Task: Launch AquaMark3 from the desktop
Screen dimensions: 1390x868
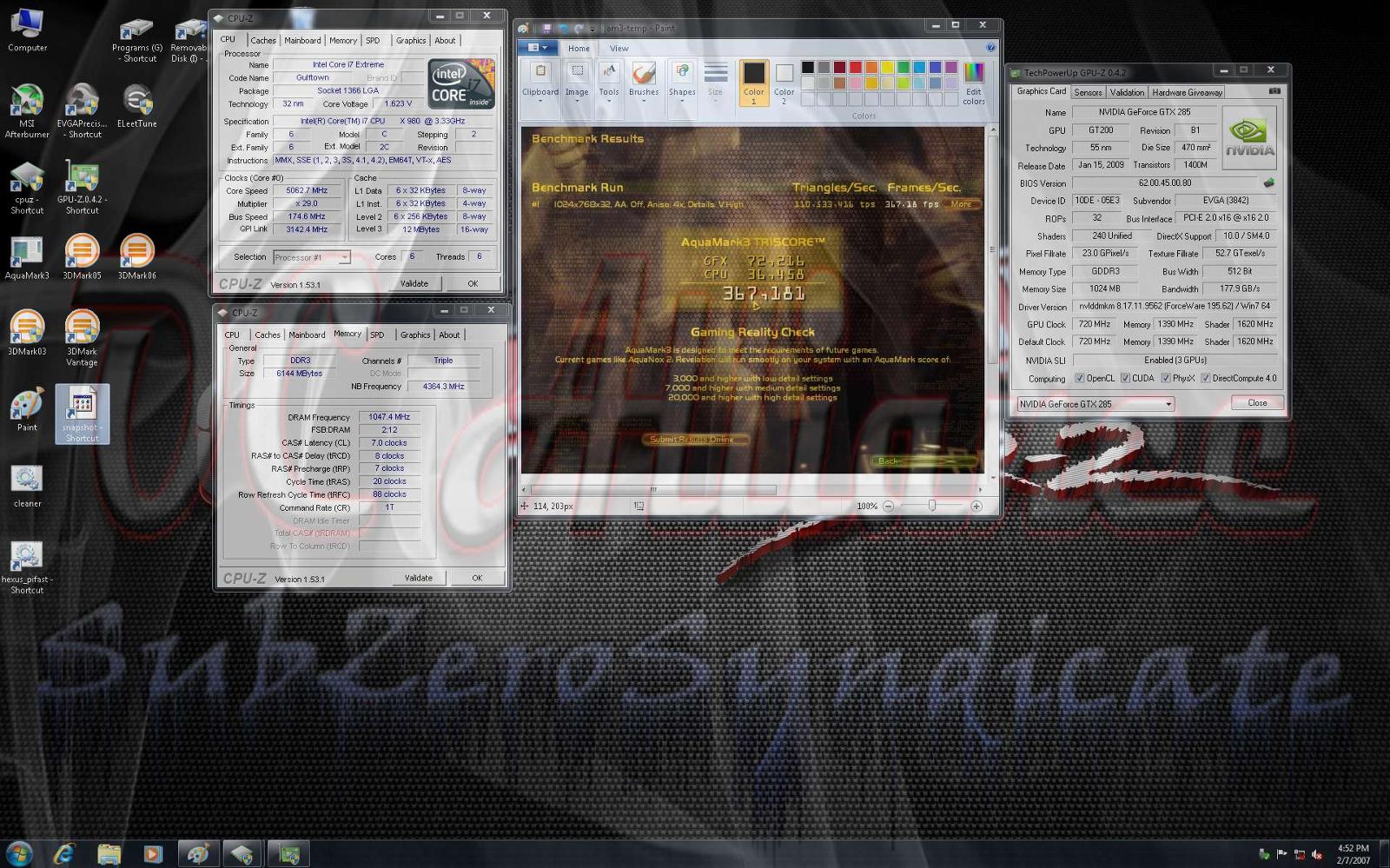Action: pyautogui.click(x=27, y=257)
